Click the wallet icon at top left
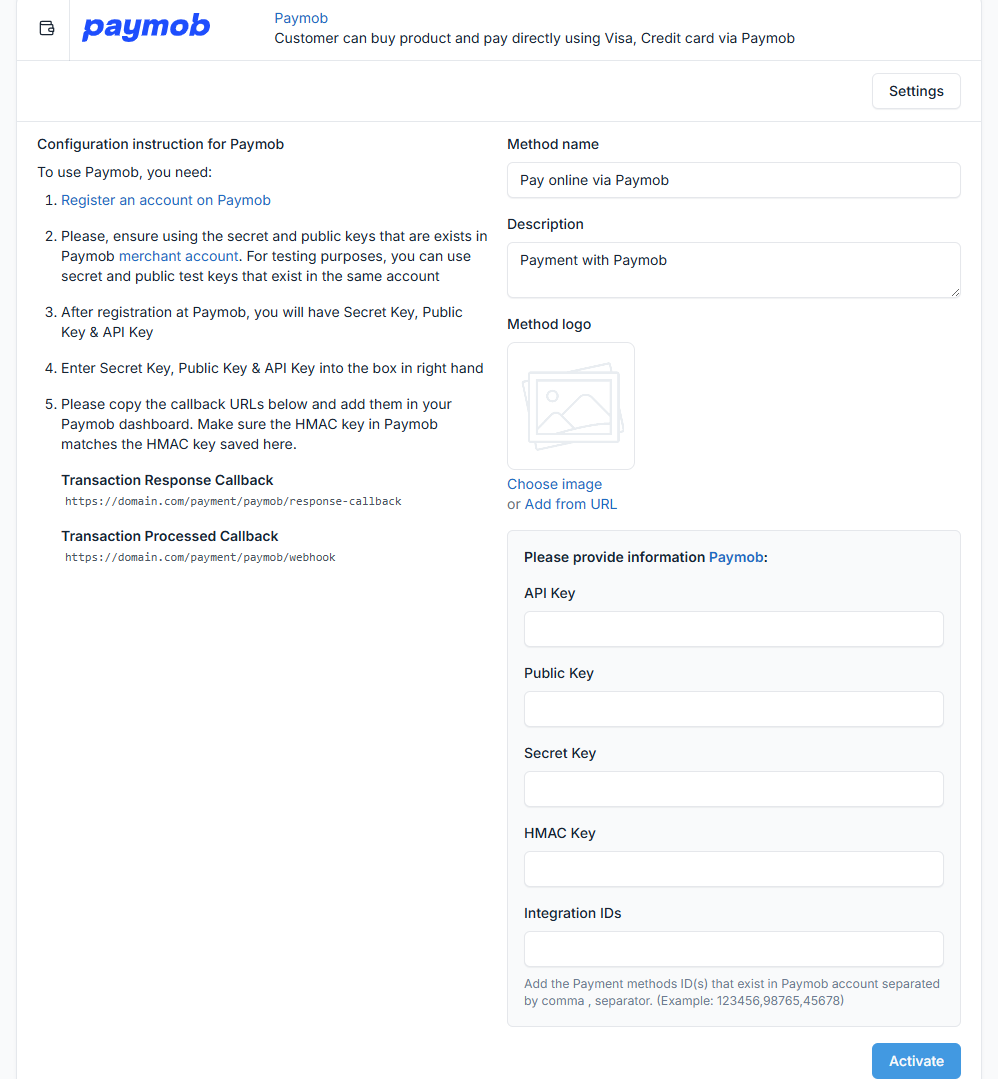The height and width of the screenshot is (1079, 998). coord(46,28)
